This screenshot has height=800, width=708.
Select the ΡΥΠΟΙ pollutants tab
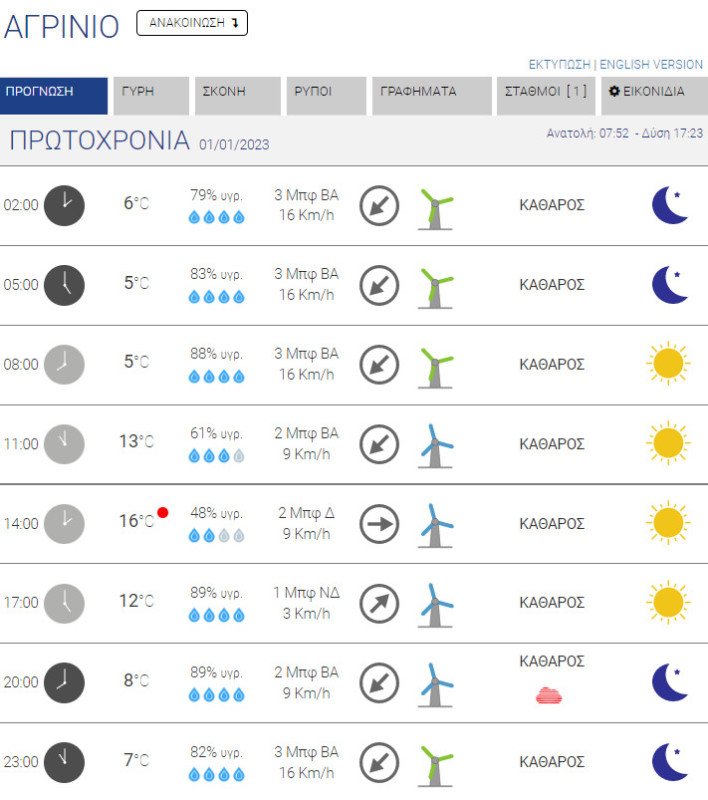point(325,92)
